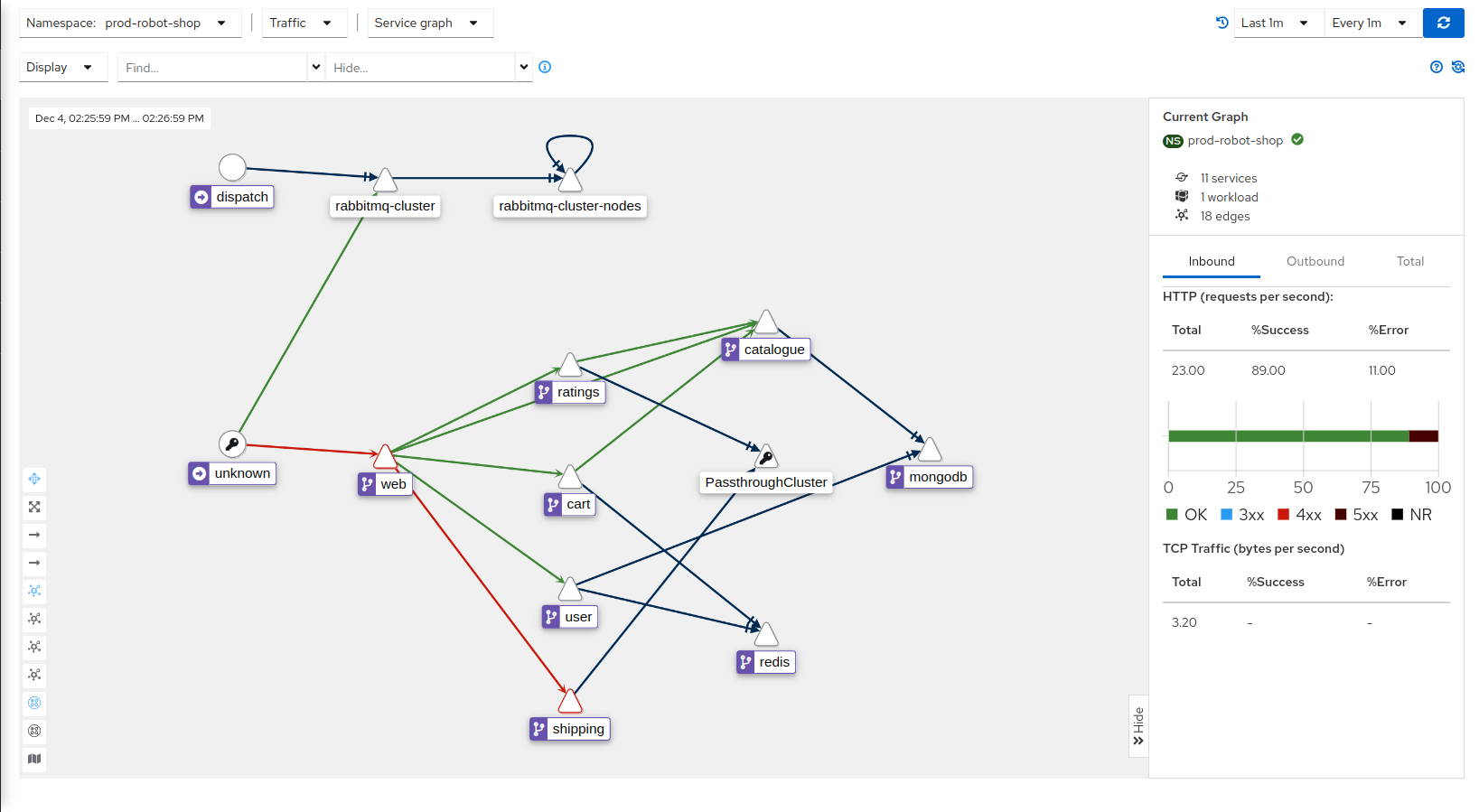The width and height of the screenshot is (1479, 812).
Task: Click the mongodb node label
Action: (x=937, y=477)
